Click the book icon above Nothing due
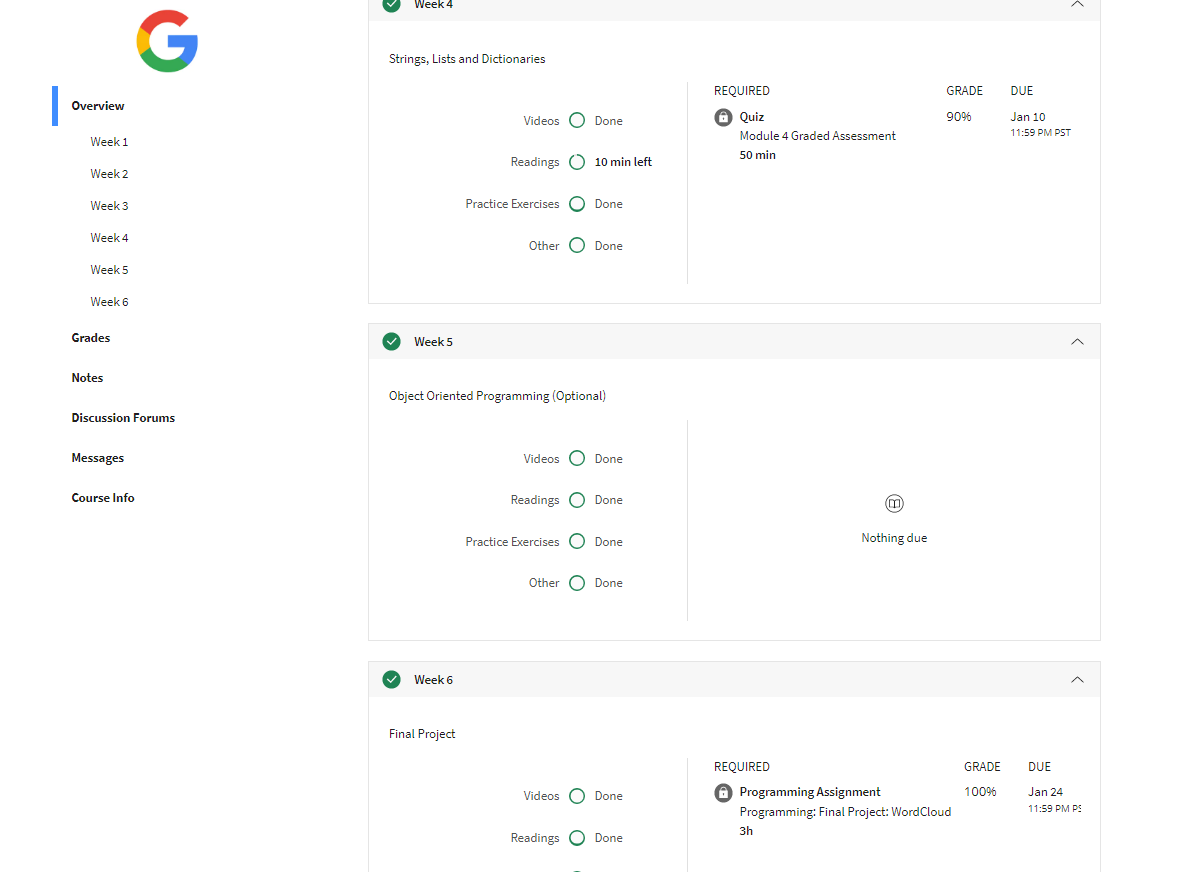 [894, 504]
